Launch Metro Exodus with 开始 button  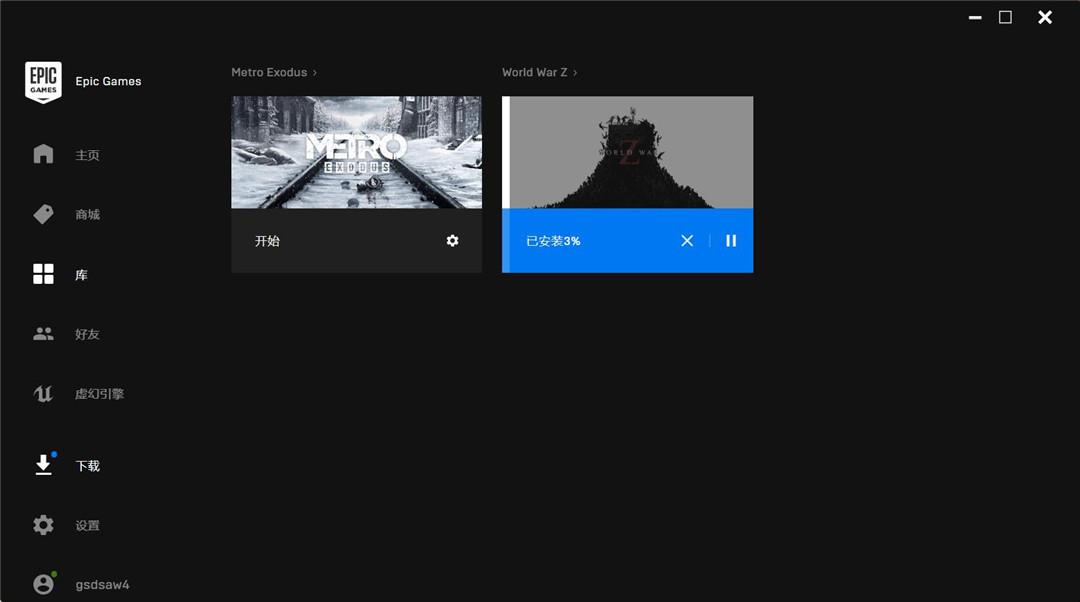(267, 241)
